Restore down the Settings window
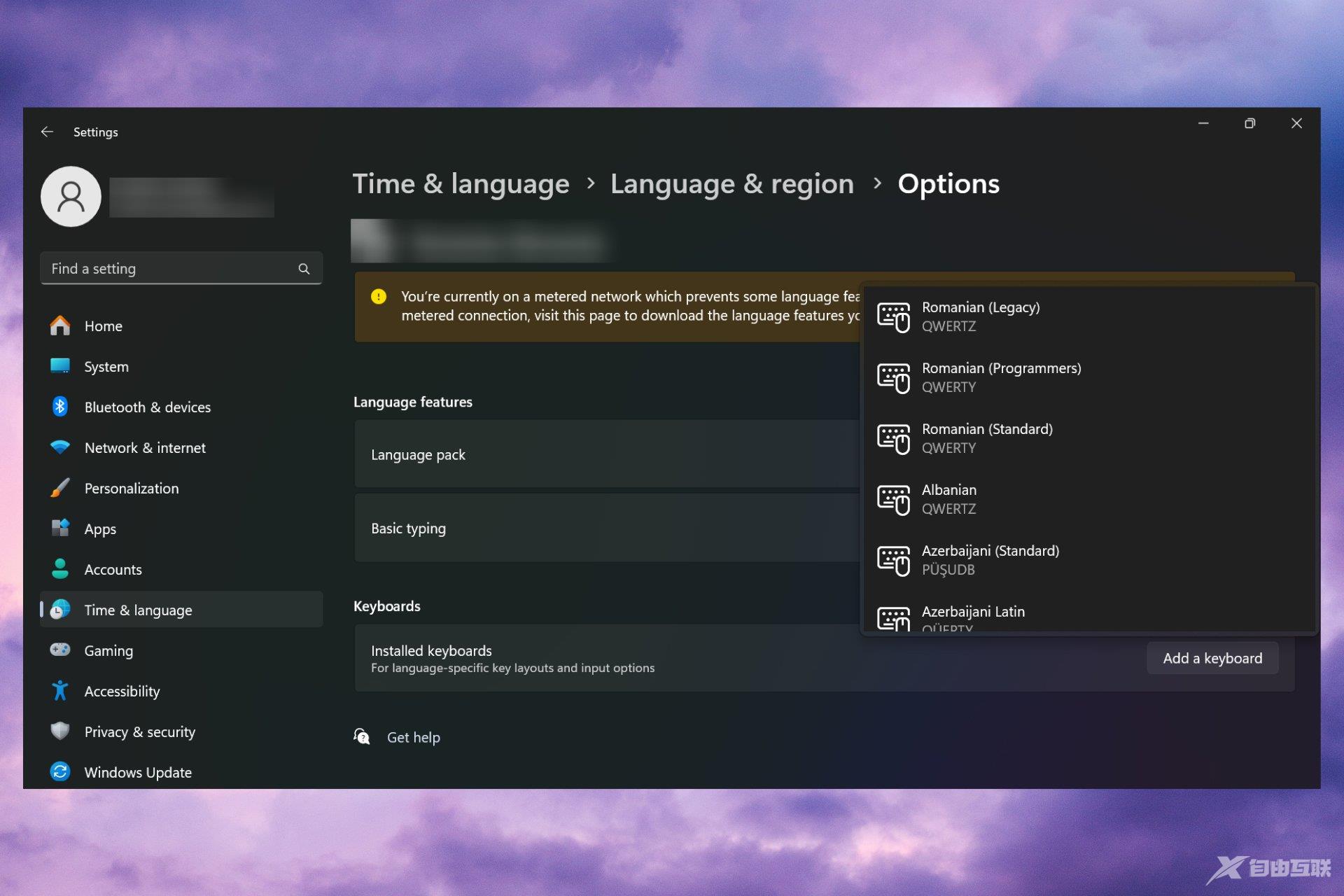The image size is (1344, 896). [x=1249, y=123]
